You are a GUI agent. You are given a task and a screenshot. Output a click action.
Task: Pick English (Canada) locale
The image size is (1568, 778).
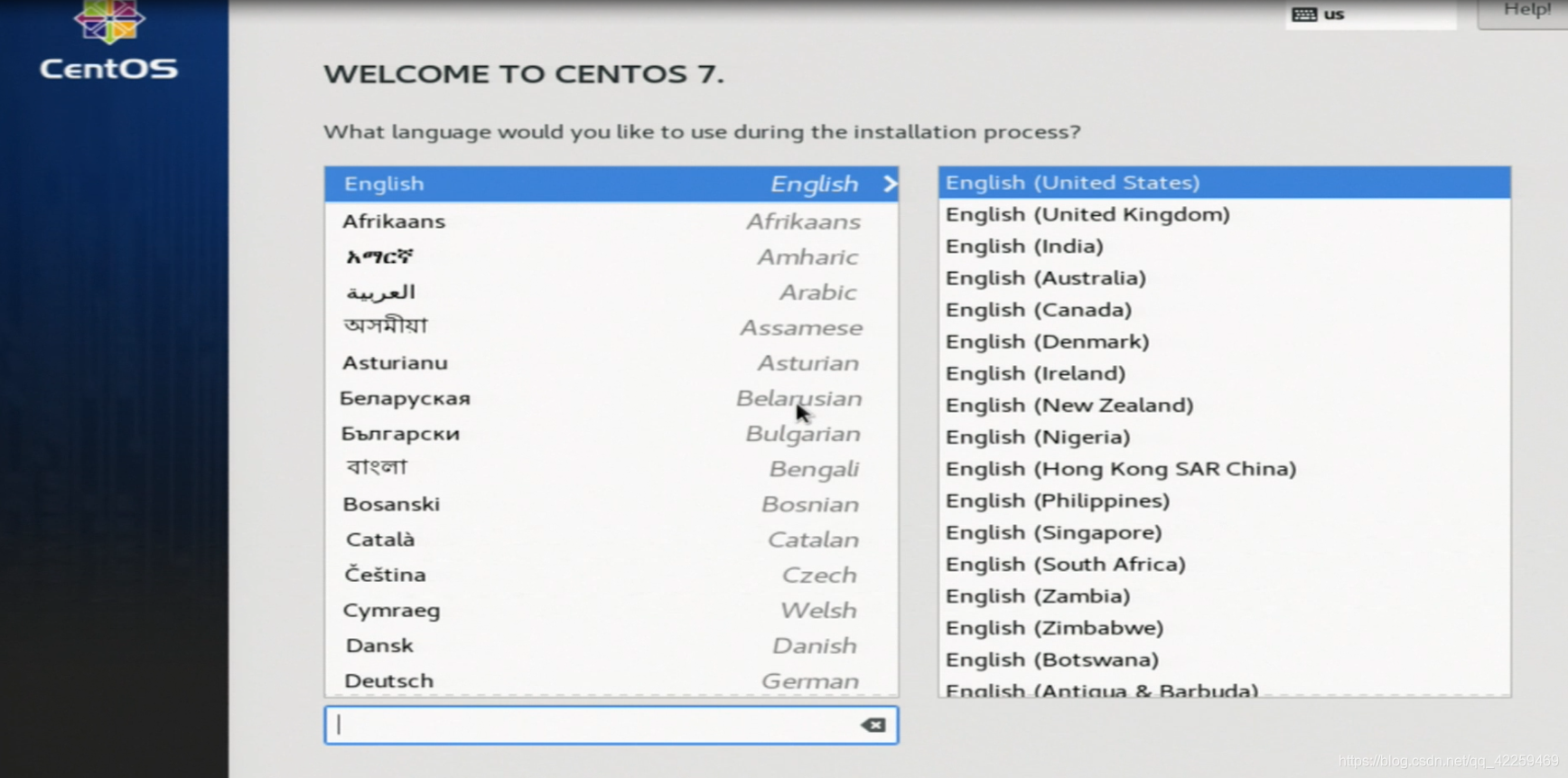click(1224, 309)
